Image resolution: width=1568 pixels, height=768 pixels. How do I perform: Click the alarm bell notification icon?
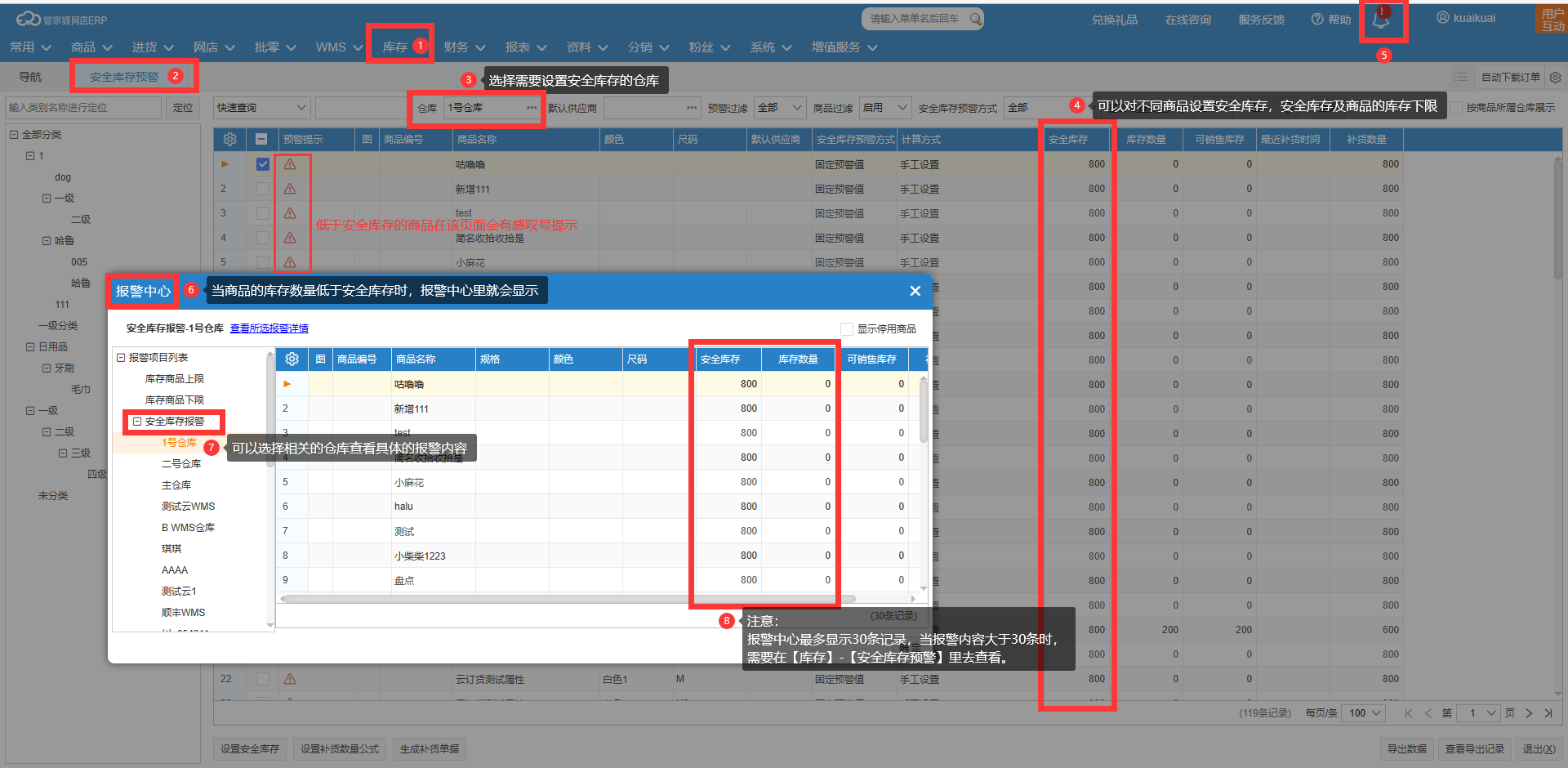(1381, 20)
